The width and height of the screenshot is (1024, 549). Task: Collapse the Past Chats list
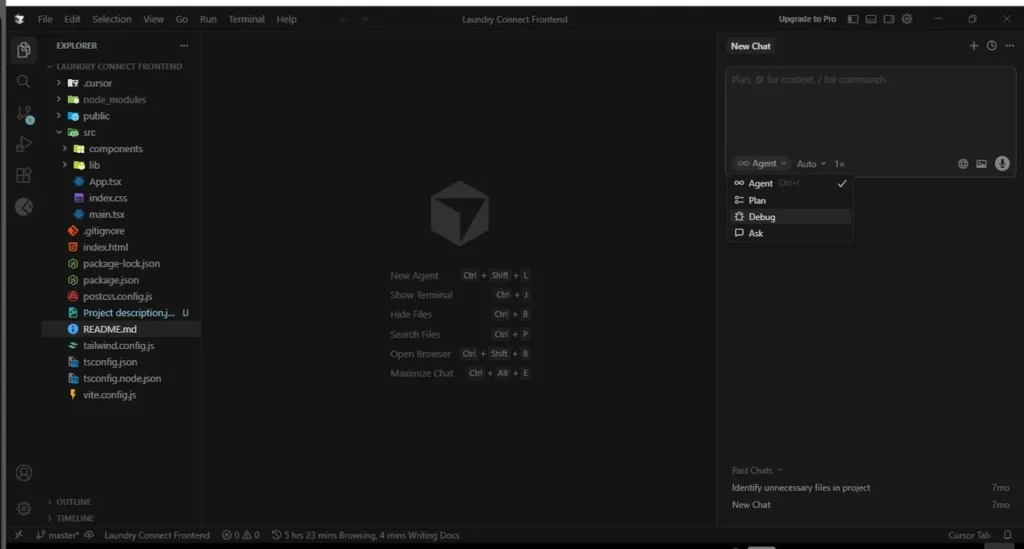757,470
